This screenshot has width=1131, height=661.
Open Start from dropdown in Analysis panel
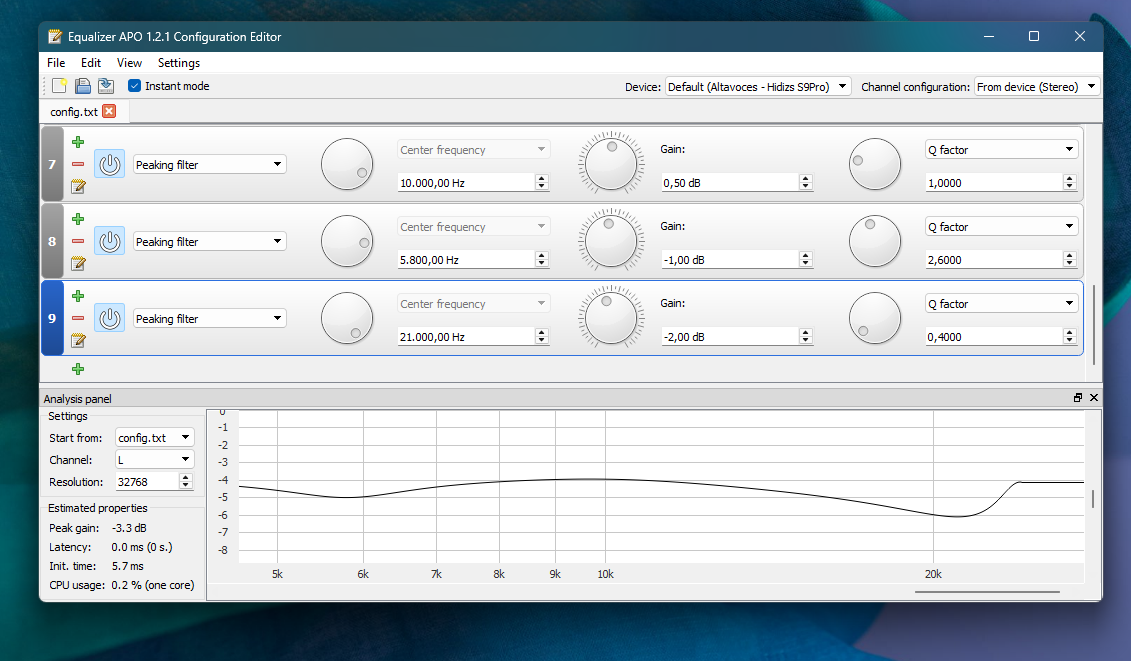point(155,437)
